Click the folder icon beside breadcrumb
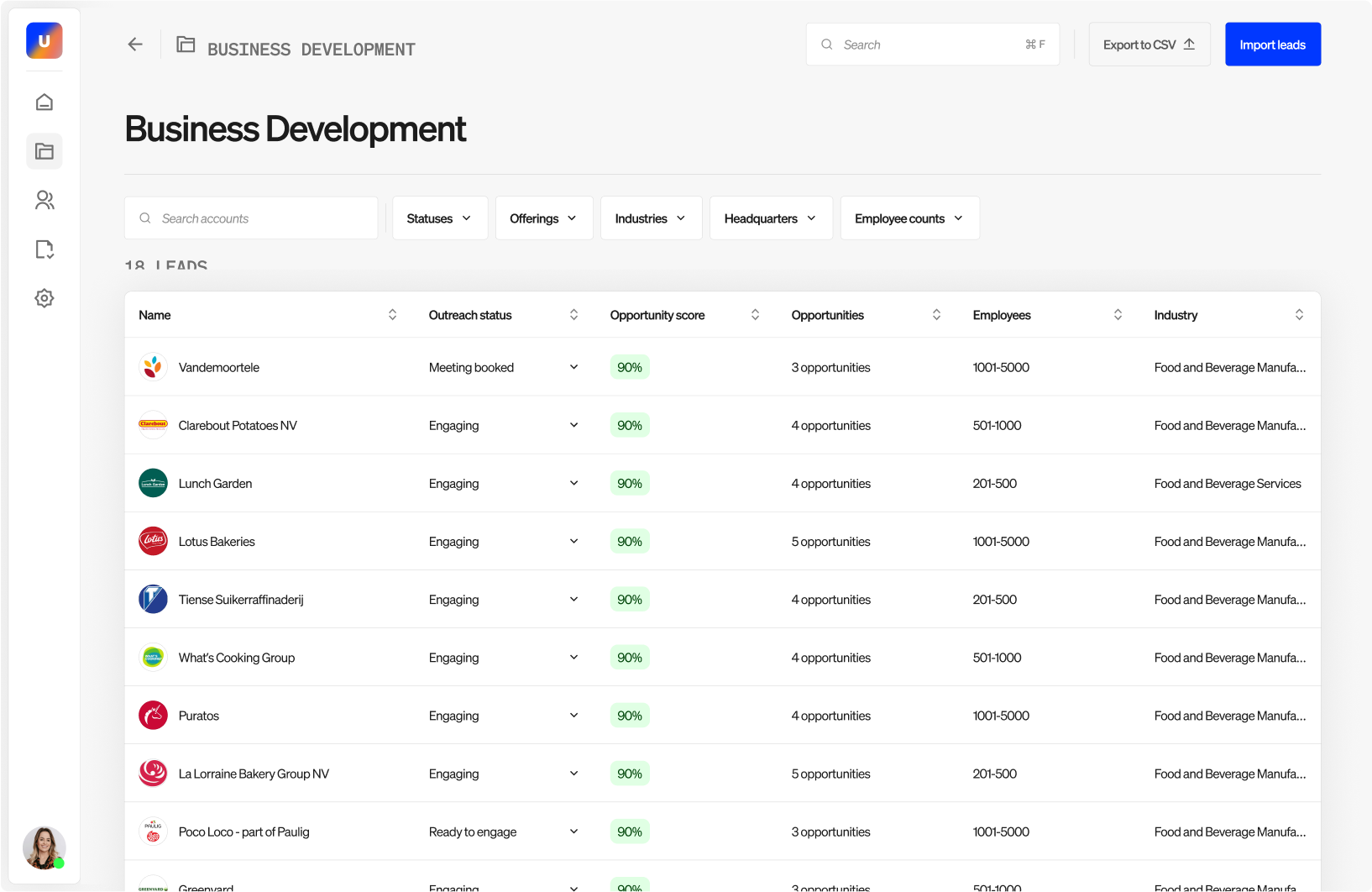Viewport: 1372px width, 892px height. [186, 45]
